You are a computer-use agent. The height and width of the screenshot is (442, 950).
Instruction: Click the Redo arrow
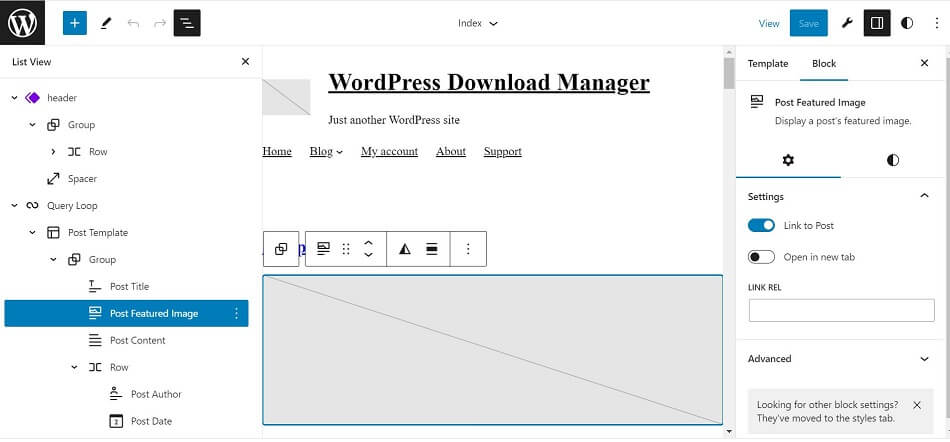pyautogui.click(x=160, y=23)
